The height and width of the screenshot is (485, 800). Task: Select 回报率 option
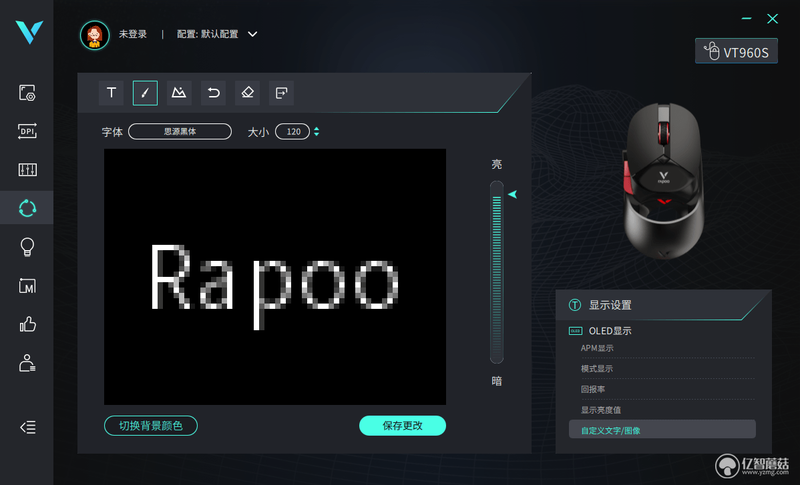click(593, 389)
